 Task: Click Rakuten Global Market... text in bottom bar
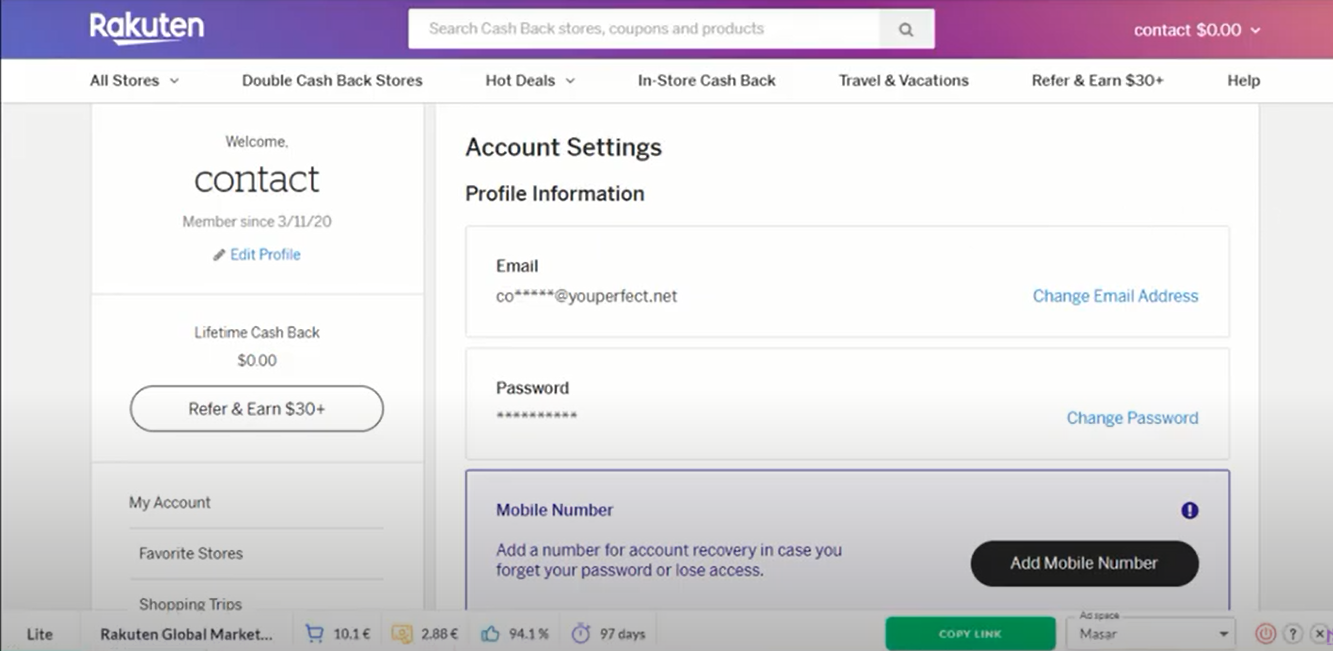tap(186, 634)
